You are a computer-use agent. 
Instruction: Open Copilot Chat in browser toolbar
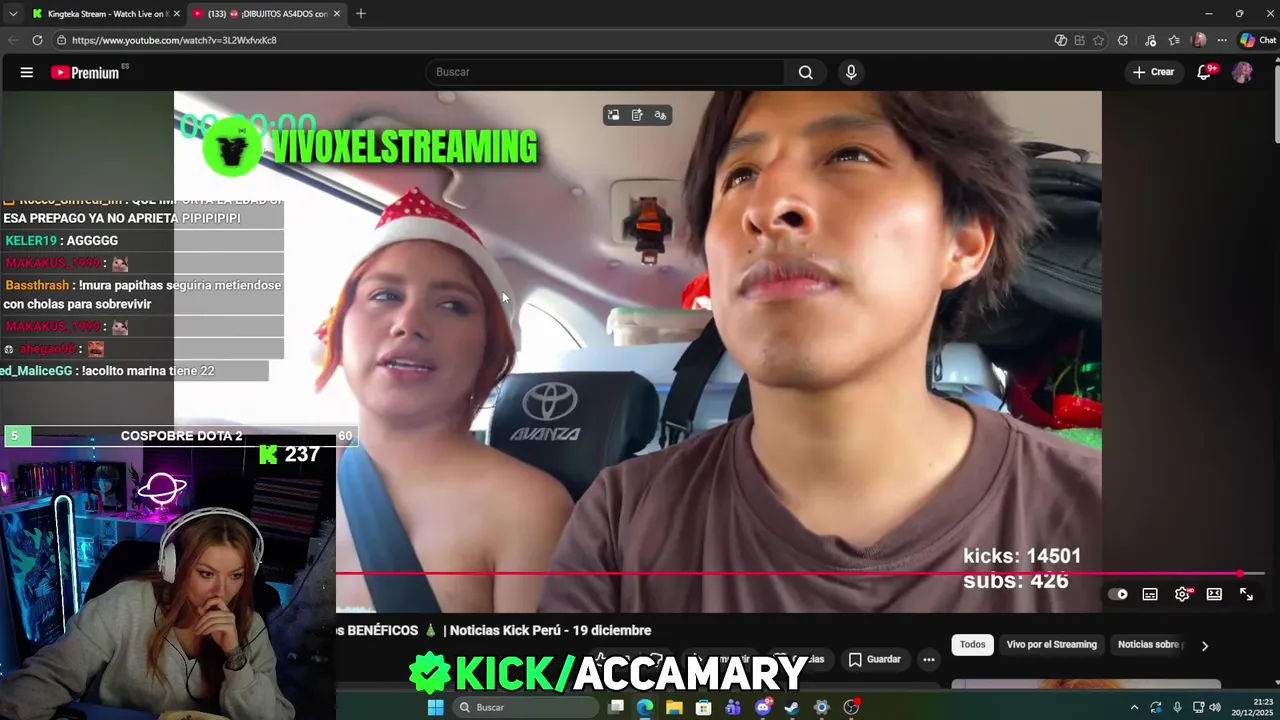[1258, 40]
